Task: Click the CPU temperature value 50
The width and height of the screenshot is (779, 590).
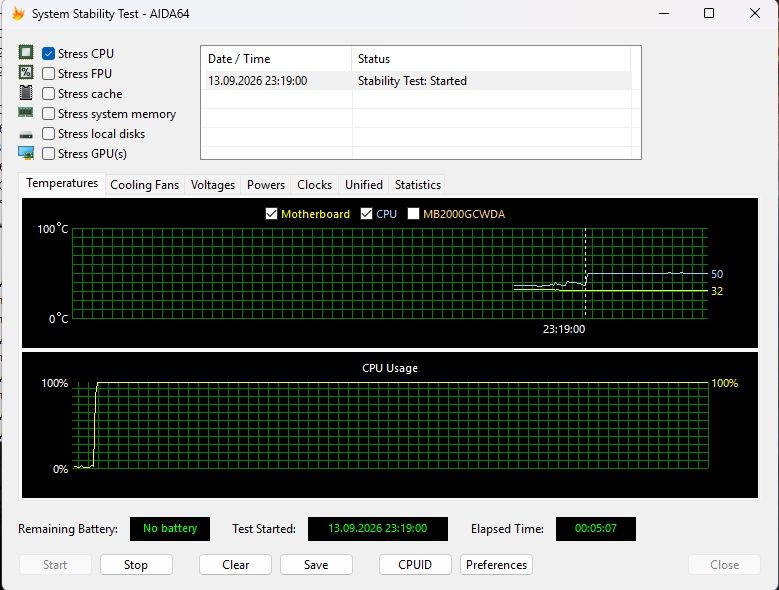Action: click(717, 274)
